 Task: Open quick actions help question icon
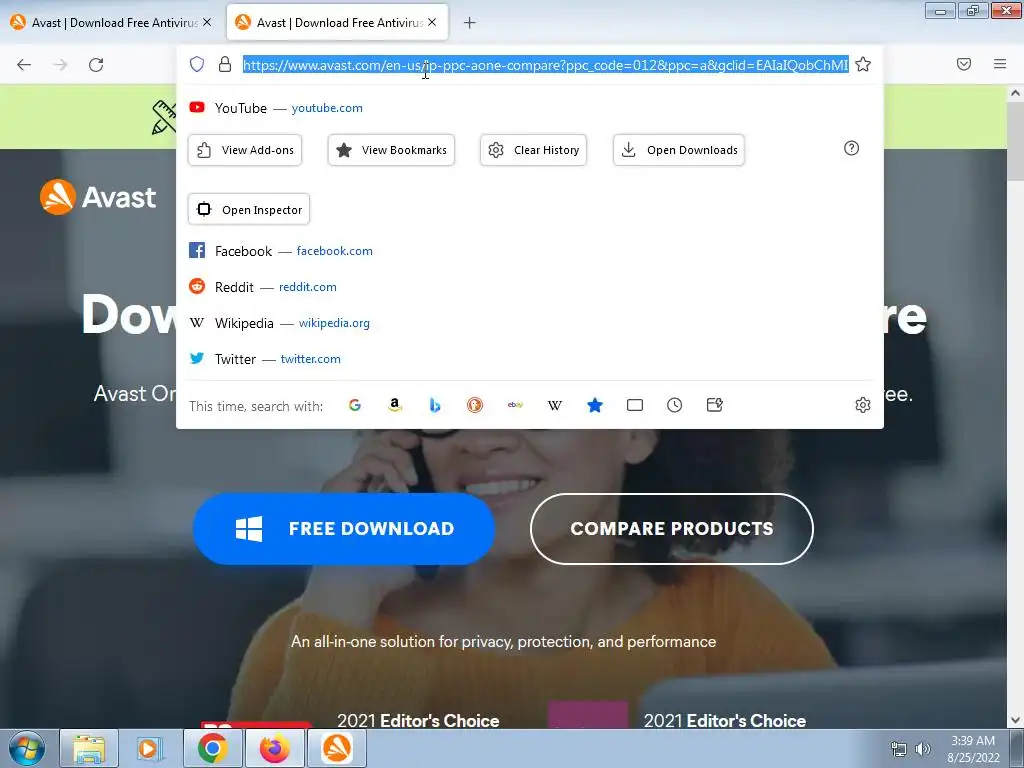(852, 148)
